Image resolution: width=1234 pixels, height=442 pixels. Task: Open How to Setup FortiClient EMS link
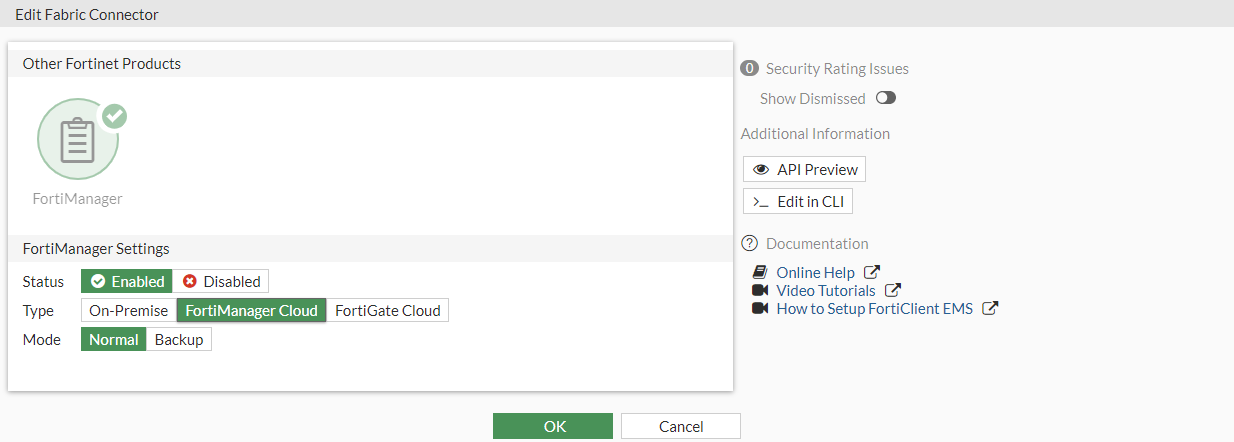click(874, 309)
